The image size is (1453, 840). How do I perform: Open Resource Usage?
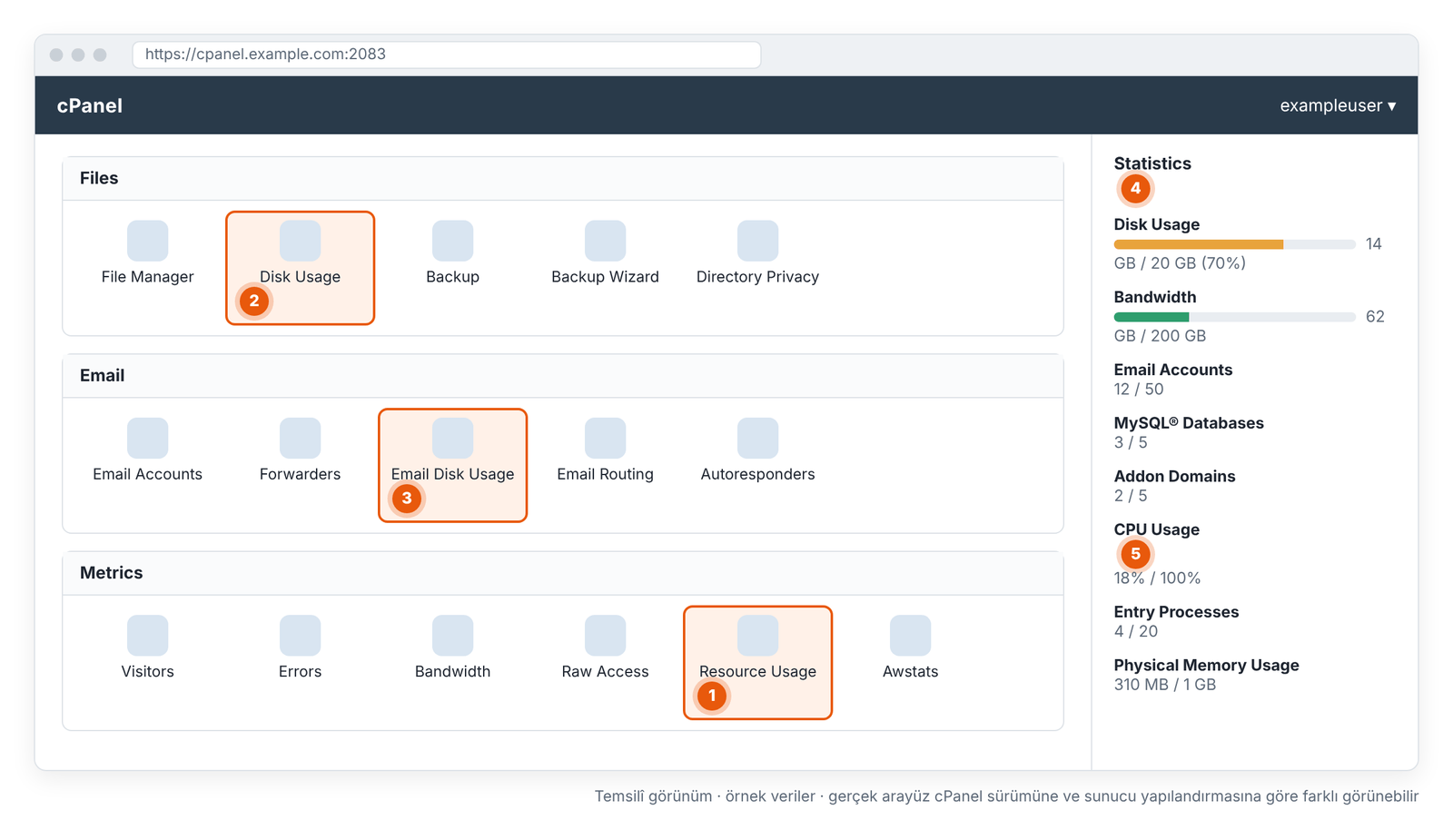pos(757,662)
